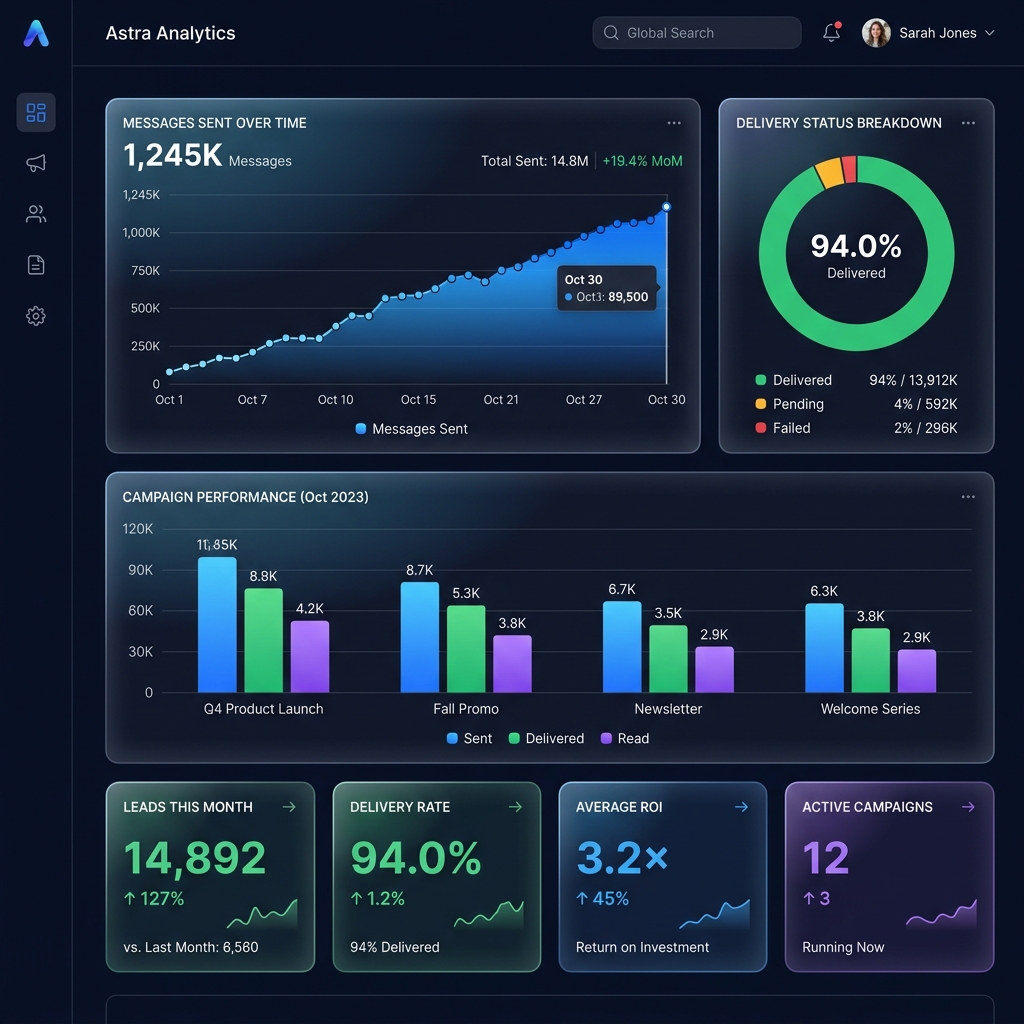1024x1024 pixels.
Task: Open the settings gear sidebar icon
Action: point(36,316)
